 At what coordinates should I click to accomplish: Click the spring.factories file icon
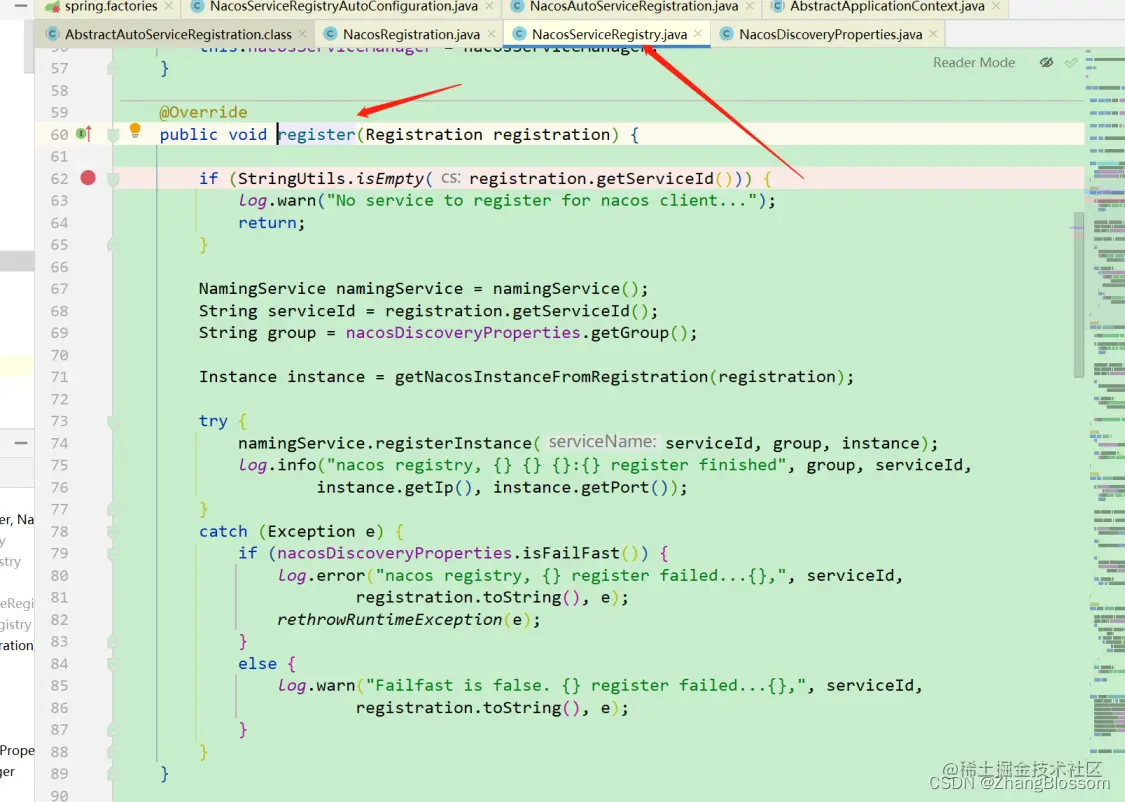click(x=52, y=6)
